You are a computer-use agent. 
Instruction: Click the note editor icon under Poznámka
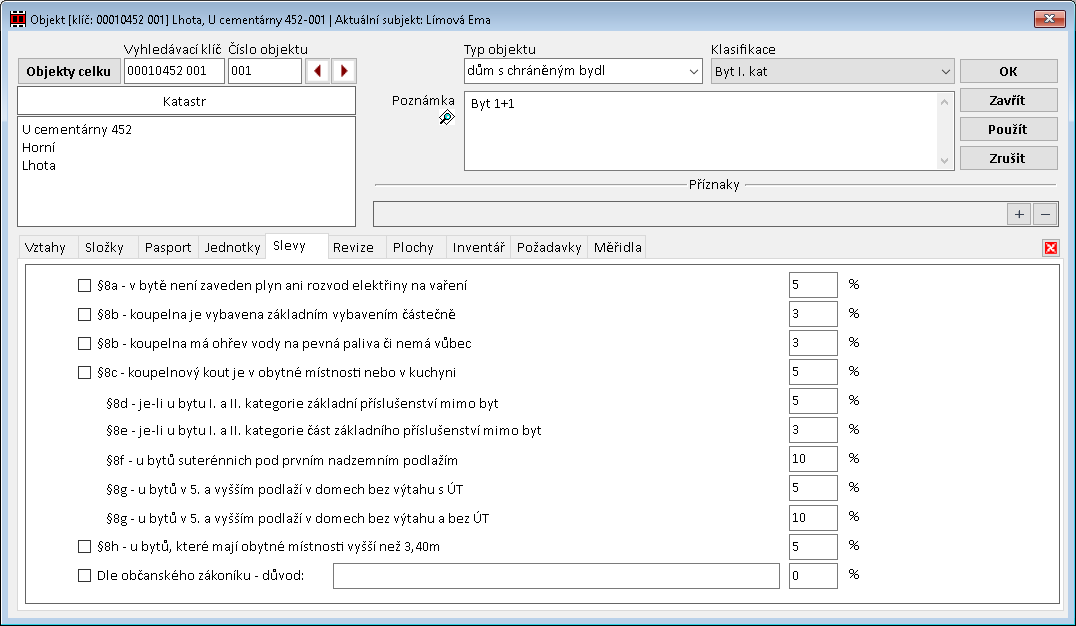pyautogui.click(x=446, y=118)
